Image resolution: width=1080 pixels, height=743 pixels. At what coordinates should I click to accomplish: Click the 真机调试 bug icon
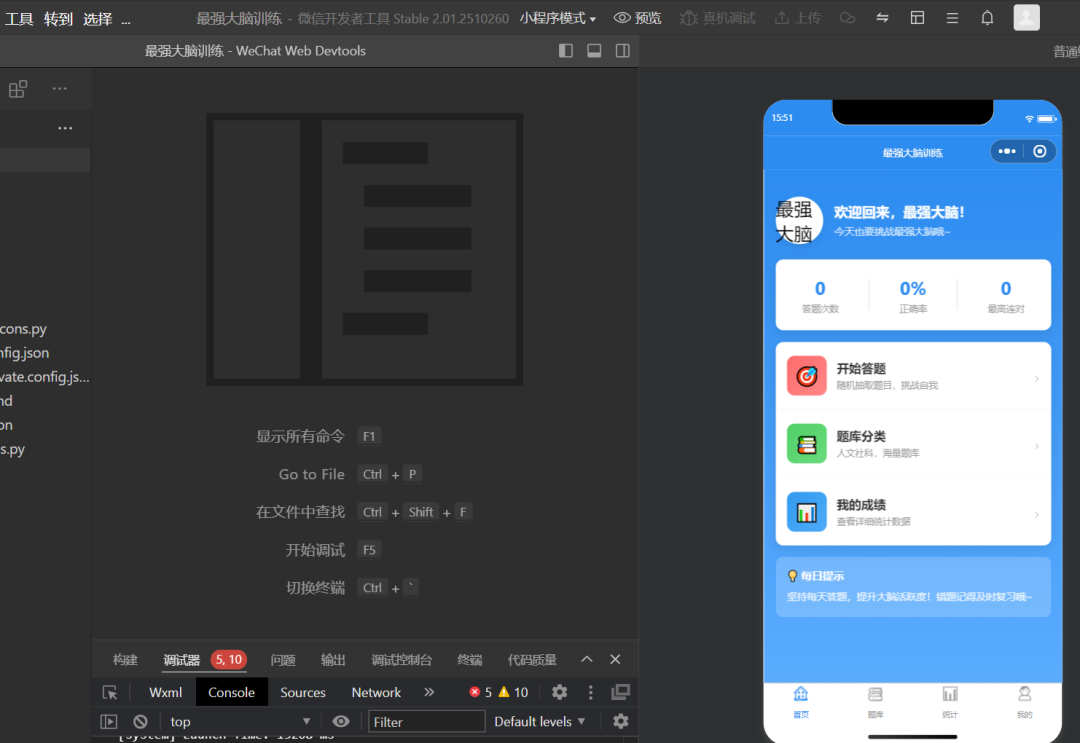click(688, 18)
